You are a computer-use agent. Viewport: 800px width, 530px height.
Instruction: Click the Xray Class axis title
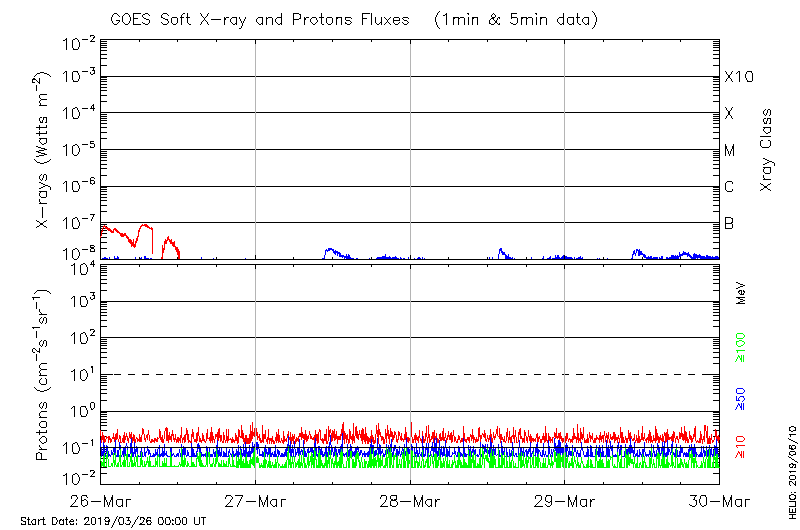pos(768,150)
